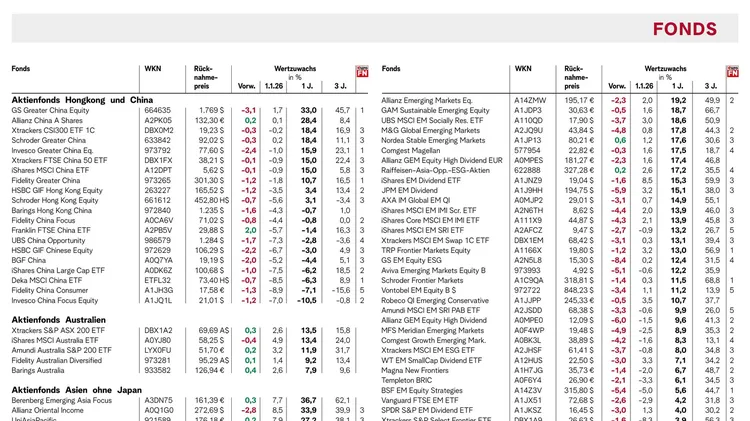Open Templeton BRIC fund entry

click(412, 380)
